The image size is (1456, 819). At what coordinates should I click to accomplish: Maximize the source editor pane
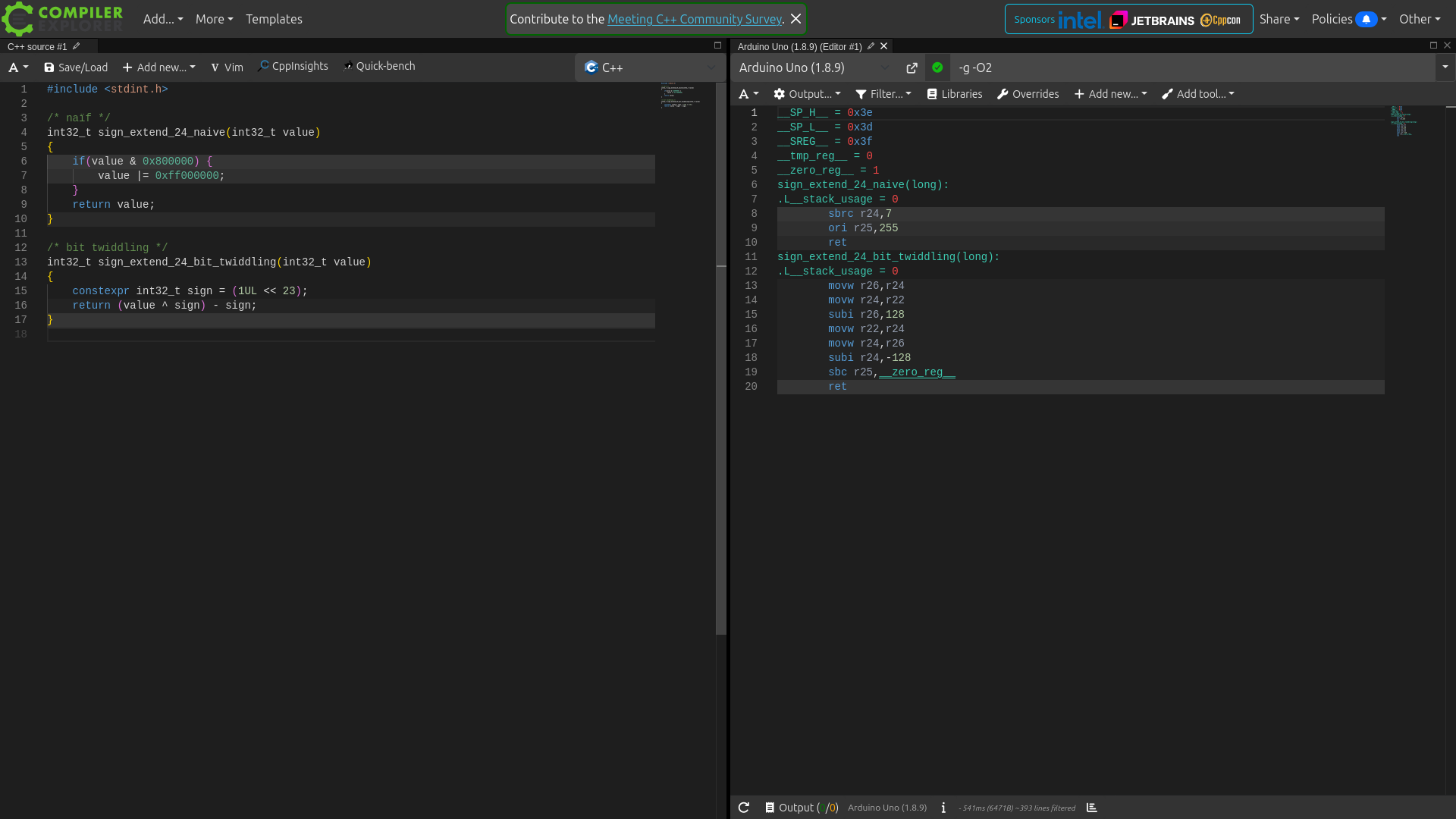coord(717,45)
